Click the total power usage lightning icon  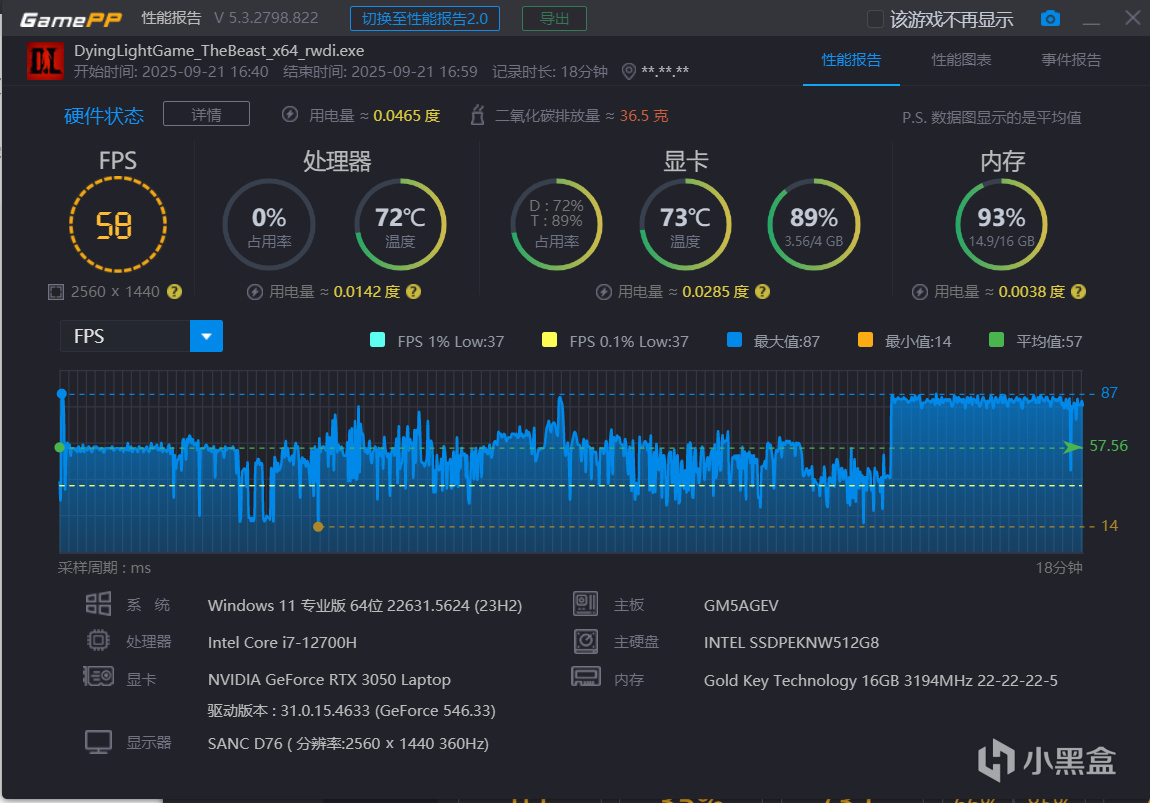pyautogui.click(x=290, y=114)
